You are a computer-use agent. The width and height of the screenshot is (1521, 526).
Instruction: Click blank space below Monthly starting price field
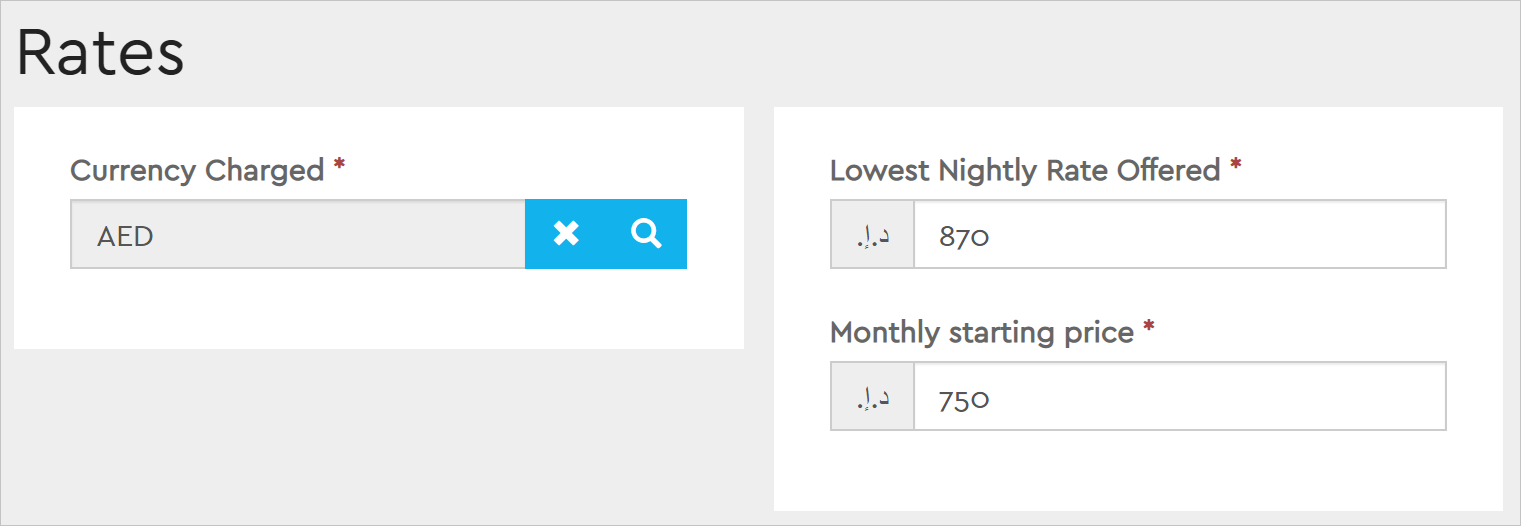coord(1138,470)
